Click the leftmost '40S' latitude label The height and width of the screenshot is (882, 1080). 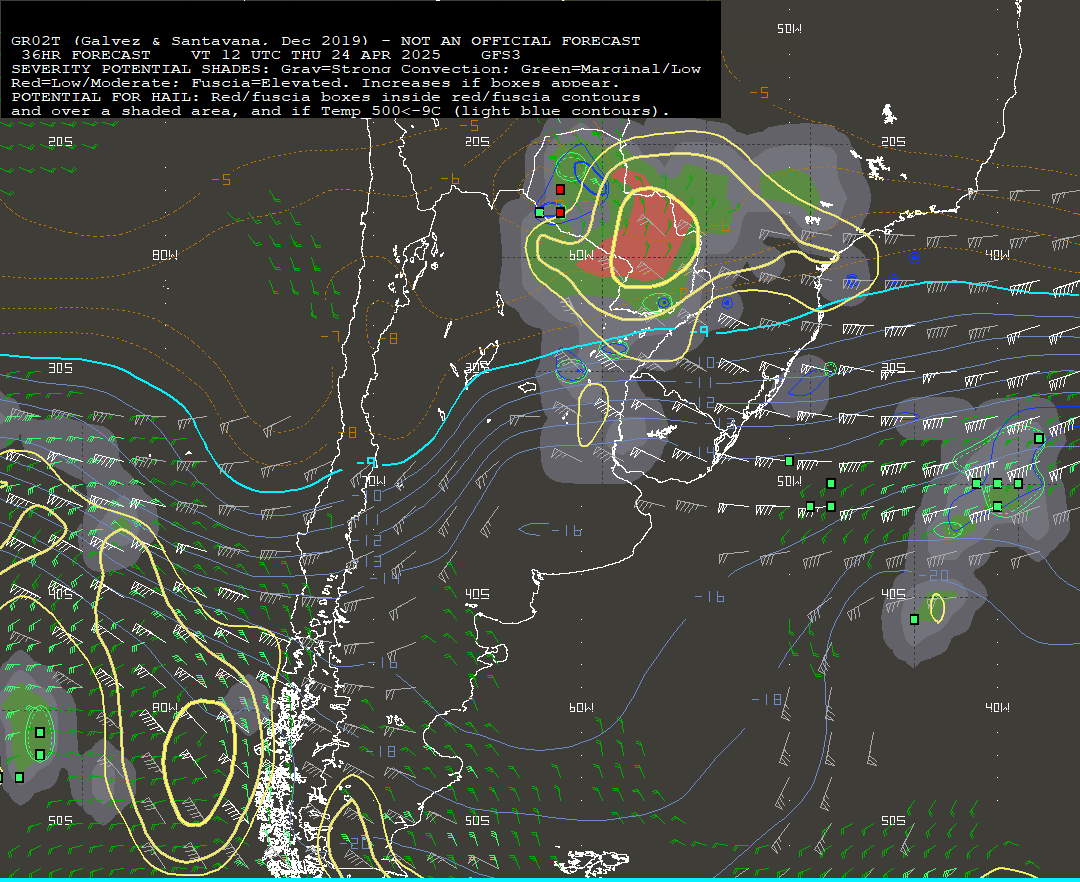61,594
